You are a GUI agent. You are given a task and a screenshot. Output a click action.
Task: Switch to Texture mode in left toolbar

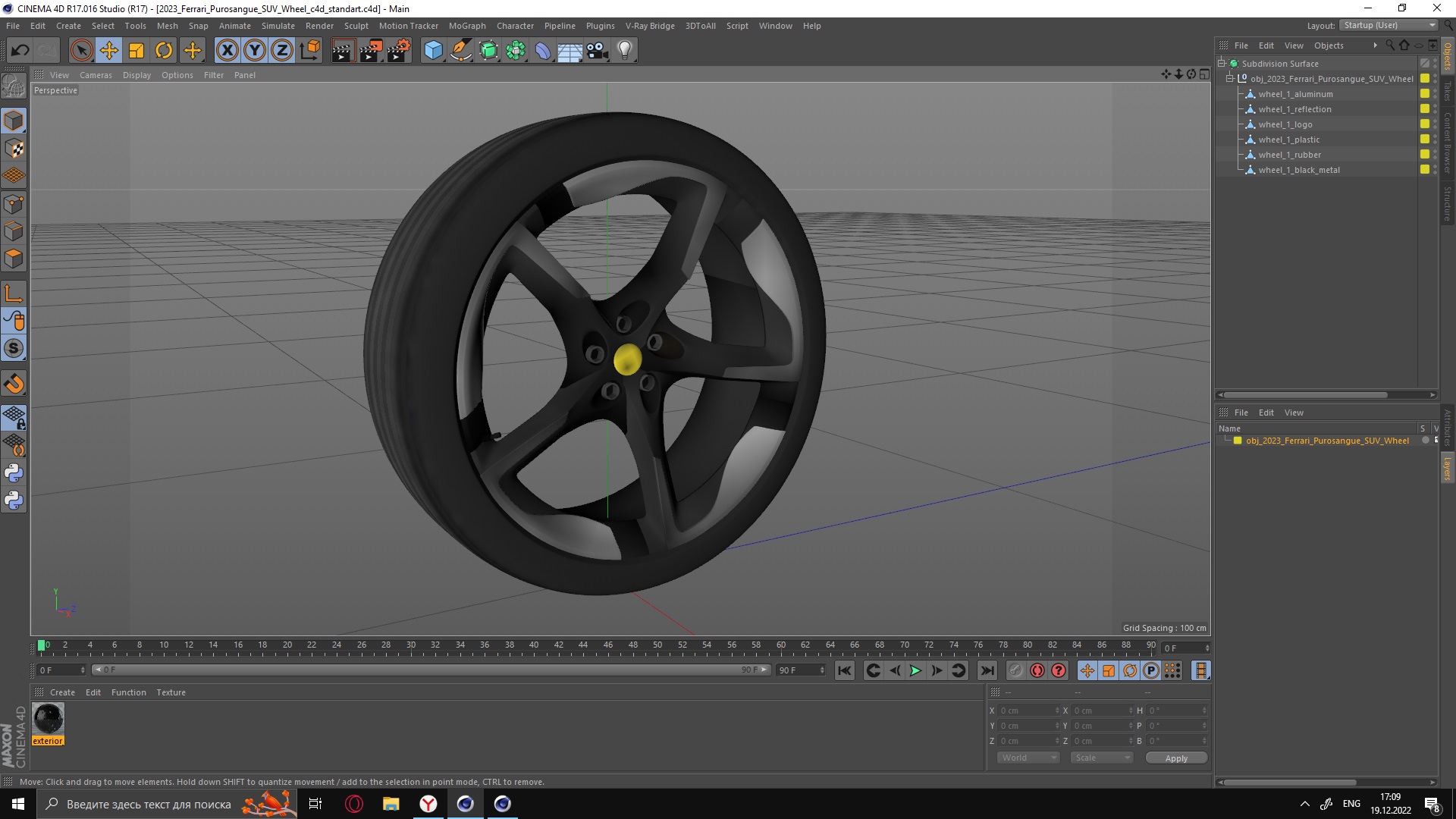click(14, 149)
